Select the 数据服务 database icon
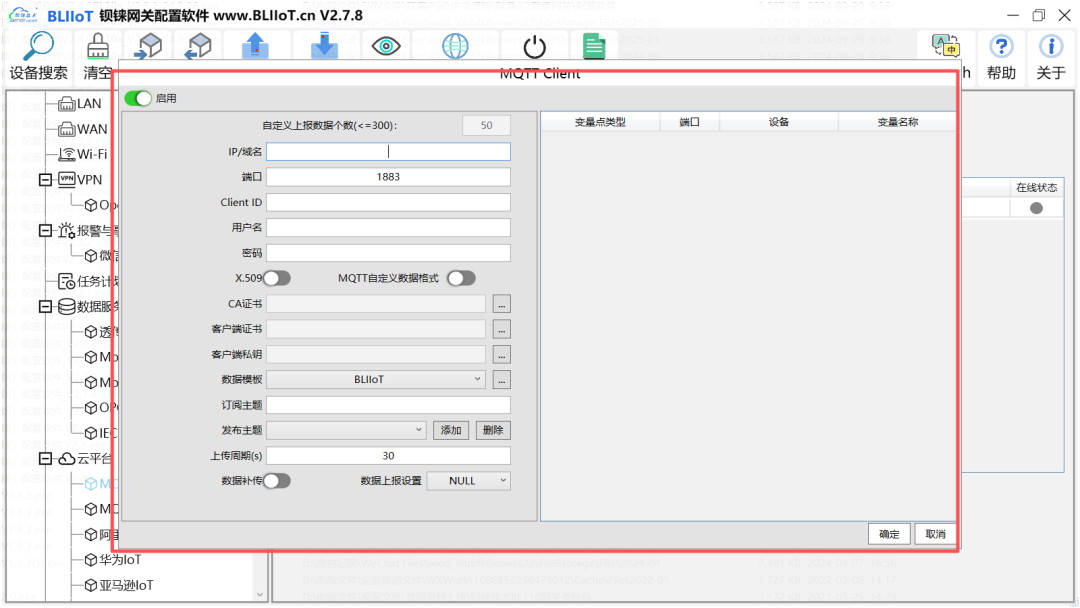This screenshot has height=608, width=1080. pyautogui.click(x=67, y=306)
